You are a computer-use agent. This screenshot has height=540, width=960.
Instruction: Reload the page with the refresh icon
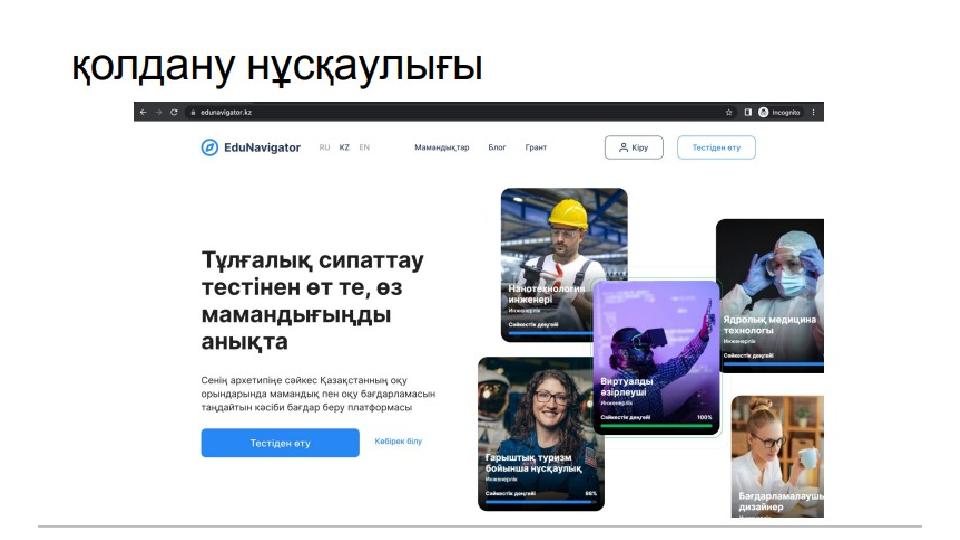pos(174,112)
